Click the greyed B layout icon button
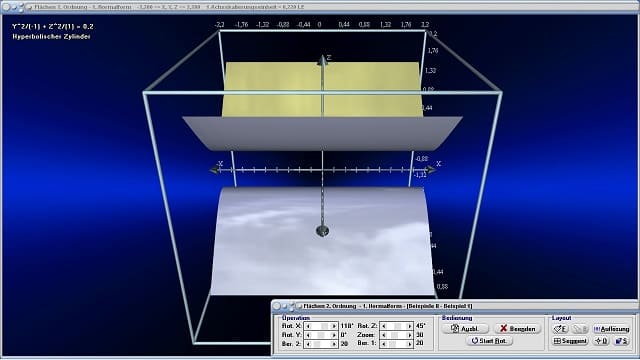This screenshot has height=360, width=640. (580, 329)
